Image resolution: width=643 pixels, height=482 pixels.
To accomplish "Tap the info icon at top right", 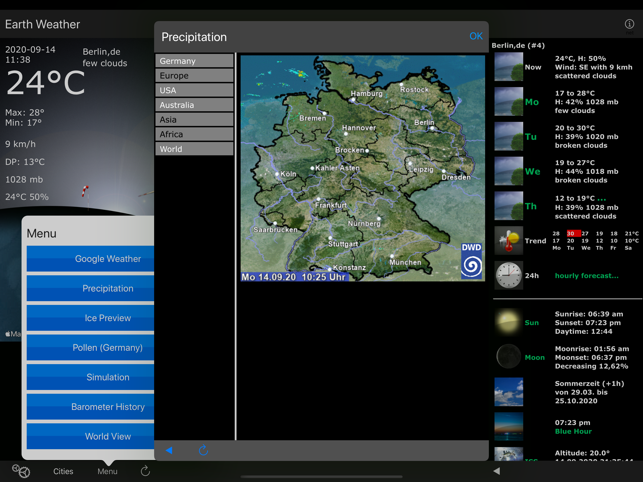I will [629, 24].
